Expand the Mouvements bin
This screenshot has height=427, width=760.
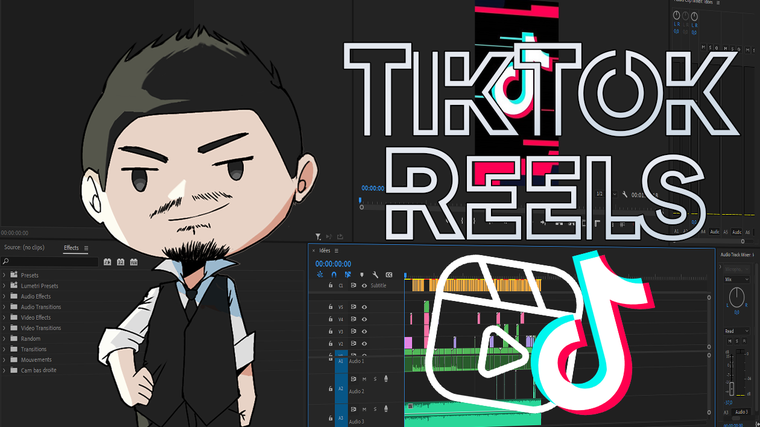pyautogui.click(x=4, y=360)
